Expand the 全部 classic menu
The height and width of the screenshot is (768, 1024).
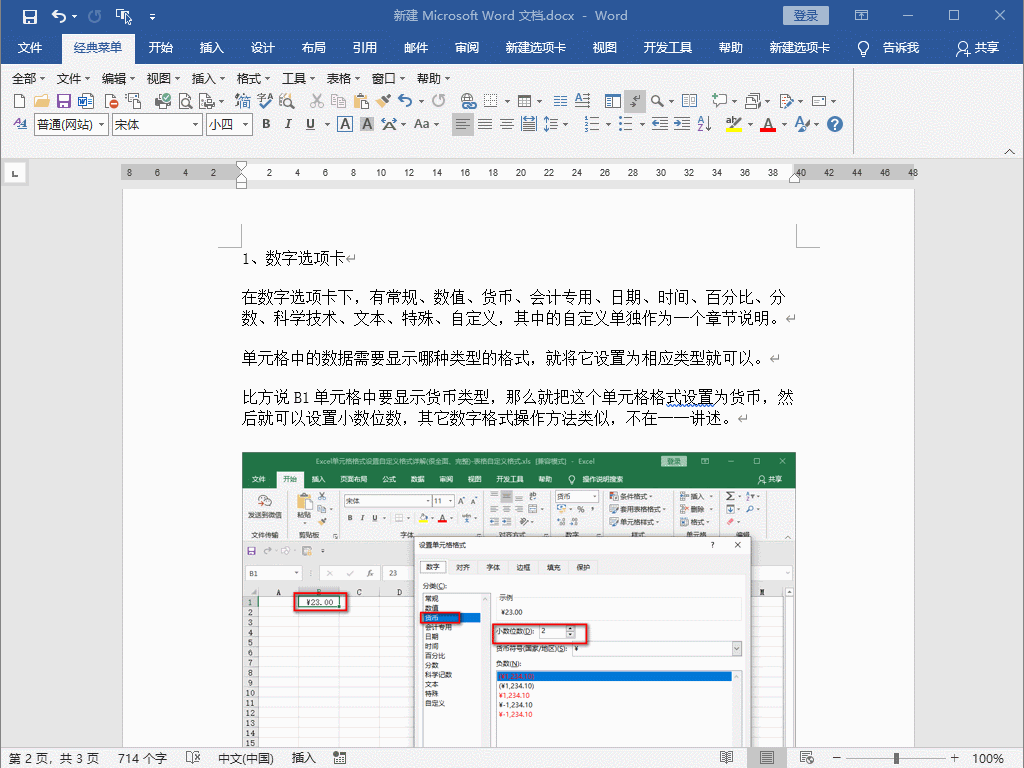coord(28,78)
